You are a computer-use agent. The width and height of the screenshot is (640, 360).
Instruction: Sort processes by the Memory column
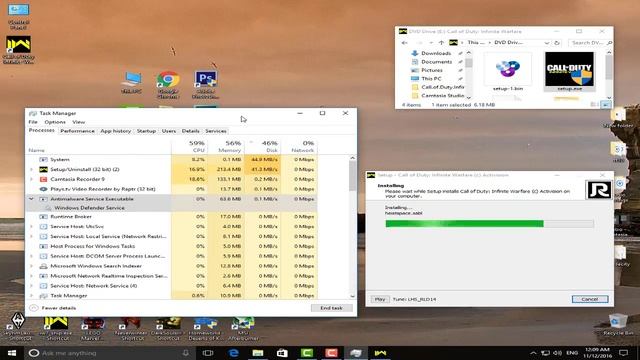click(225, 146)
